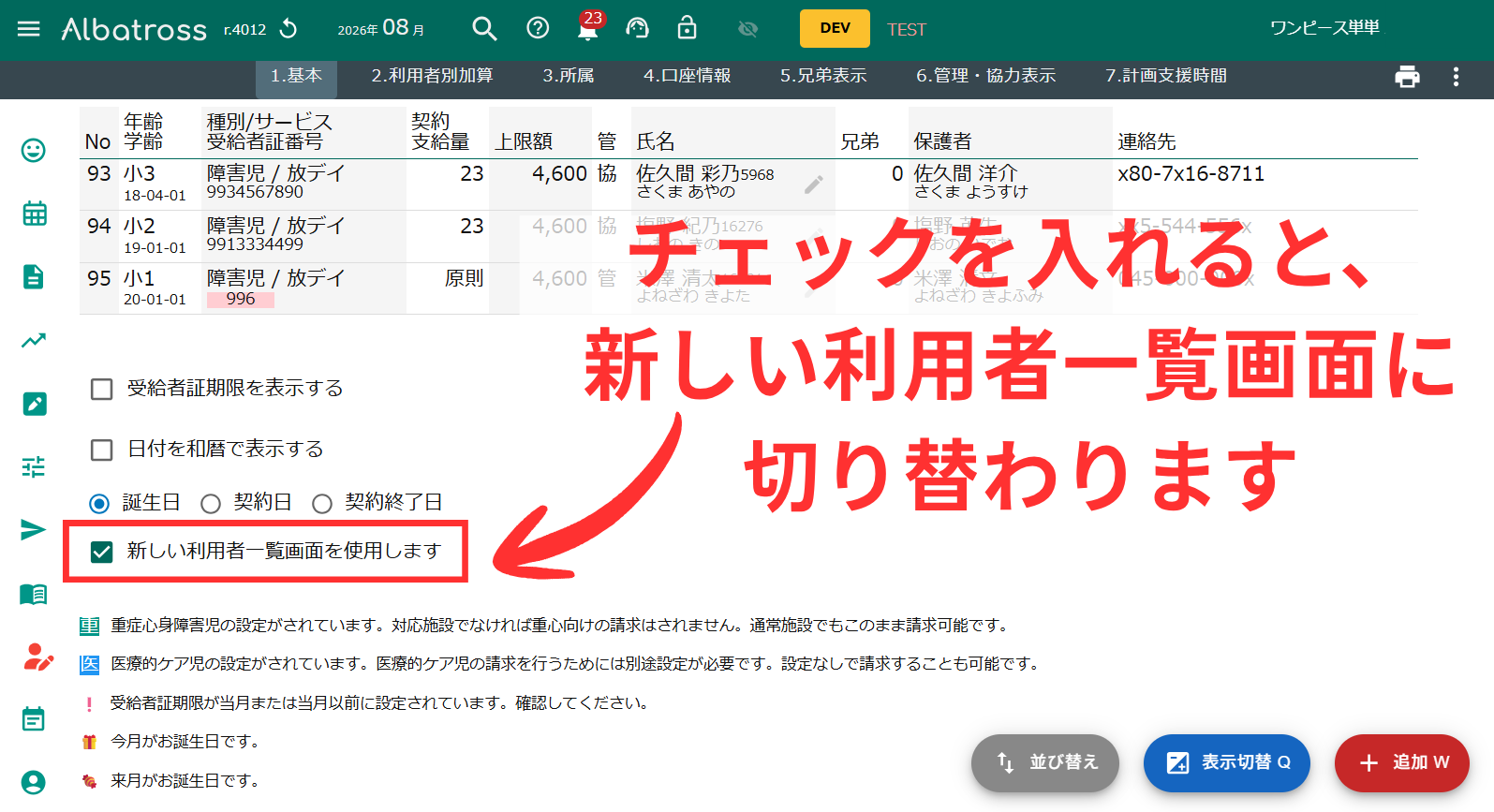Click contact x80-7x16-8711

coord(1191,173)
